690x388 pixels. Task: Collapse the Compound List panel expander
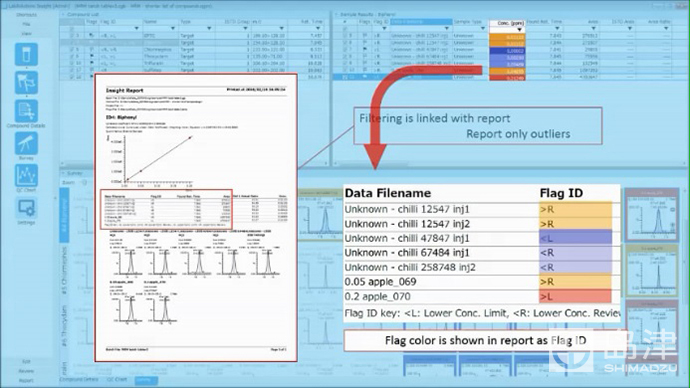[63, 15]
